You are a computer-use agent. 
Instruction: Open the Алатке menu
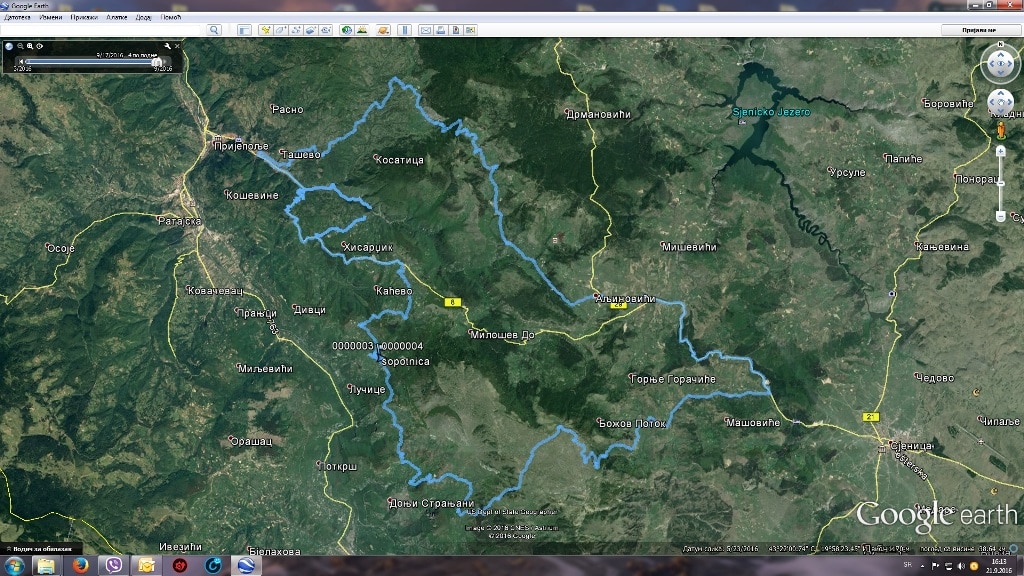[117, 17]
